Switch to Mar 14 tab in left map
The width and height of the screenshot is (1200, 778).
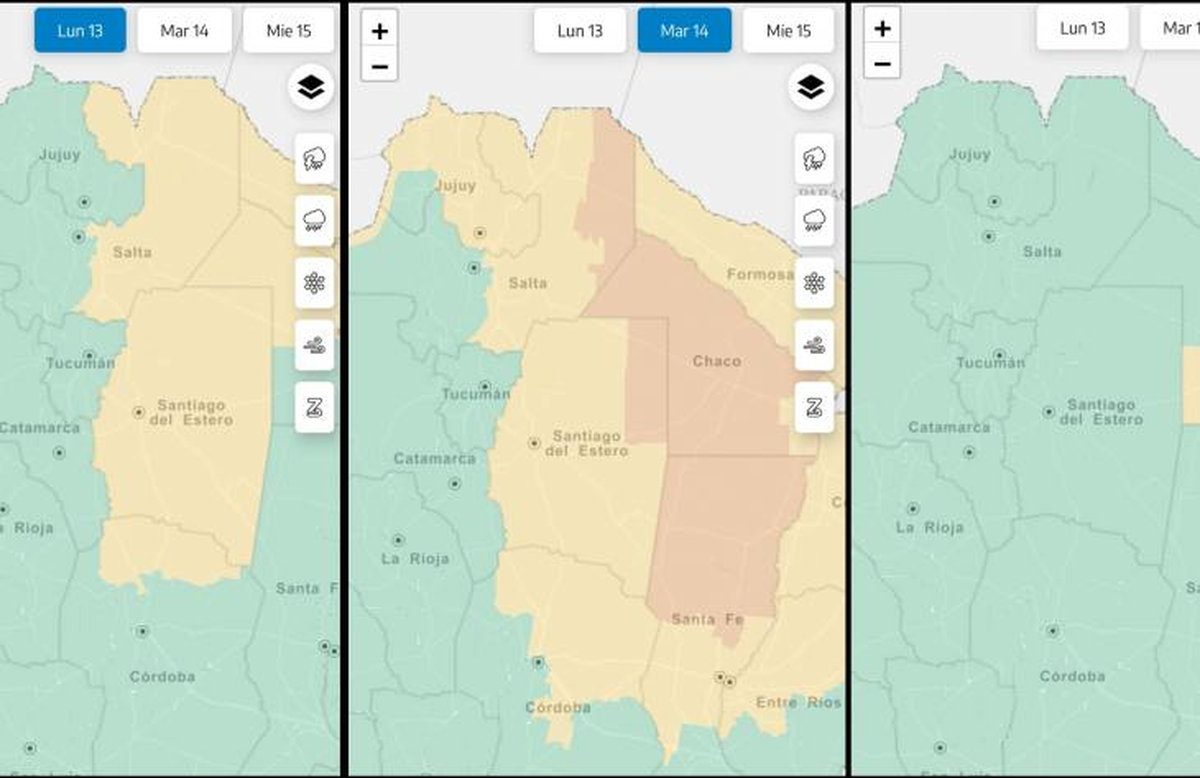(x=184, y=31)
